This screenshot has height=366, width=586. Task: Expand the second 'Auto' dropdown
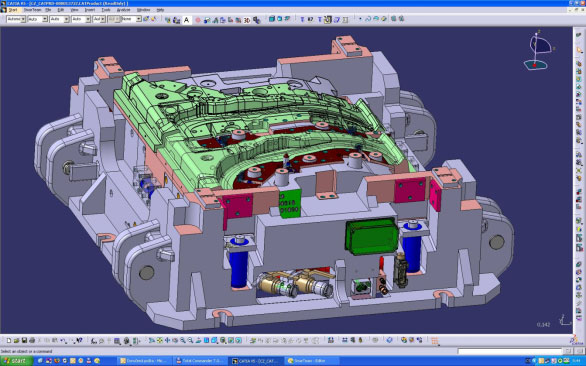pyautogui.click(x=59, y=19)
